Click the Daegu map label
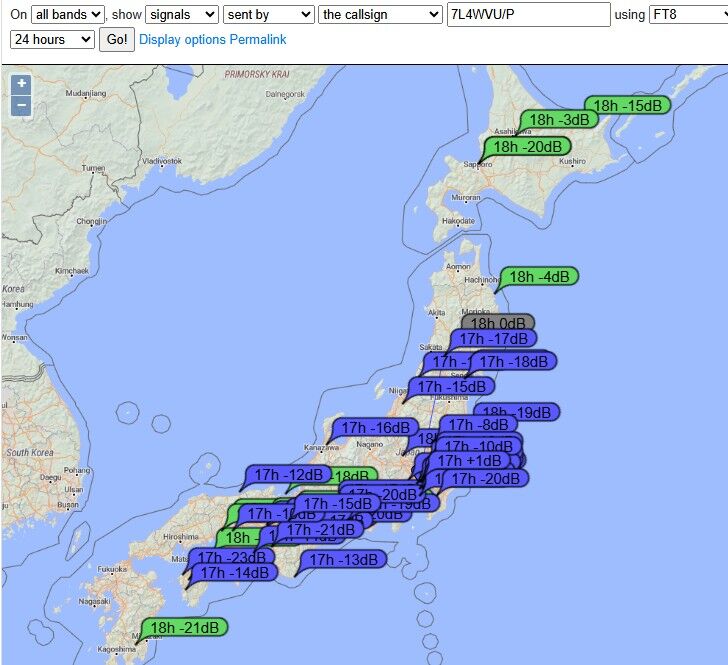This screenshot has height=665, width=728. 51,477
